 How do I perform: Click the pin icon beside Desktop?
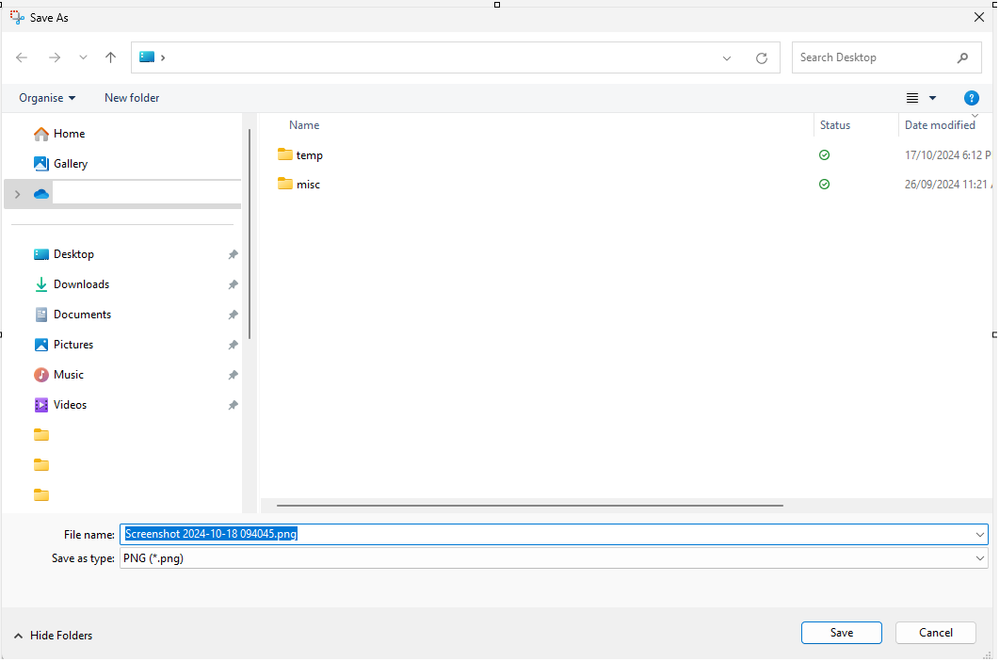[x=233, y=254]
